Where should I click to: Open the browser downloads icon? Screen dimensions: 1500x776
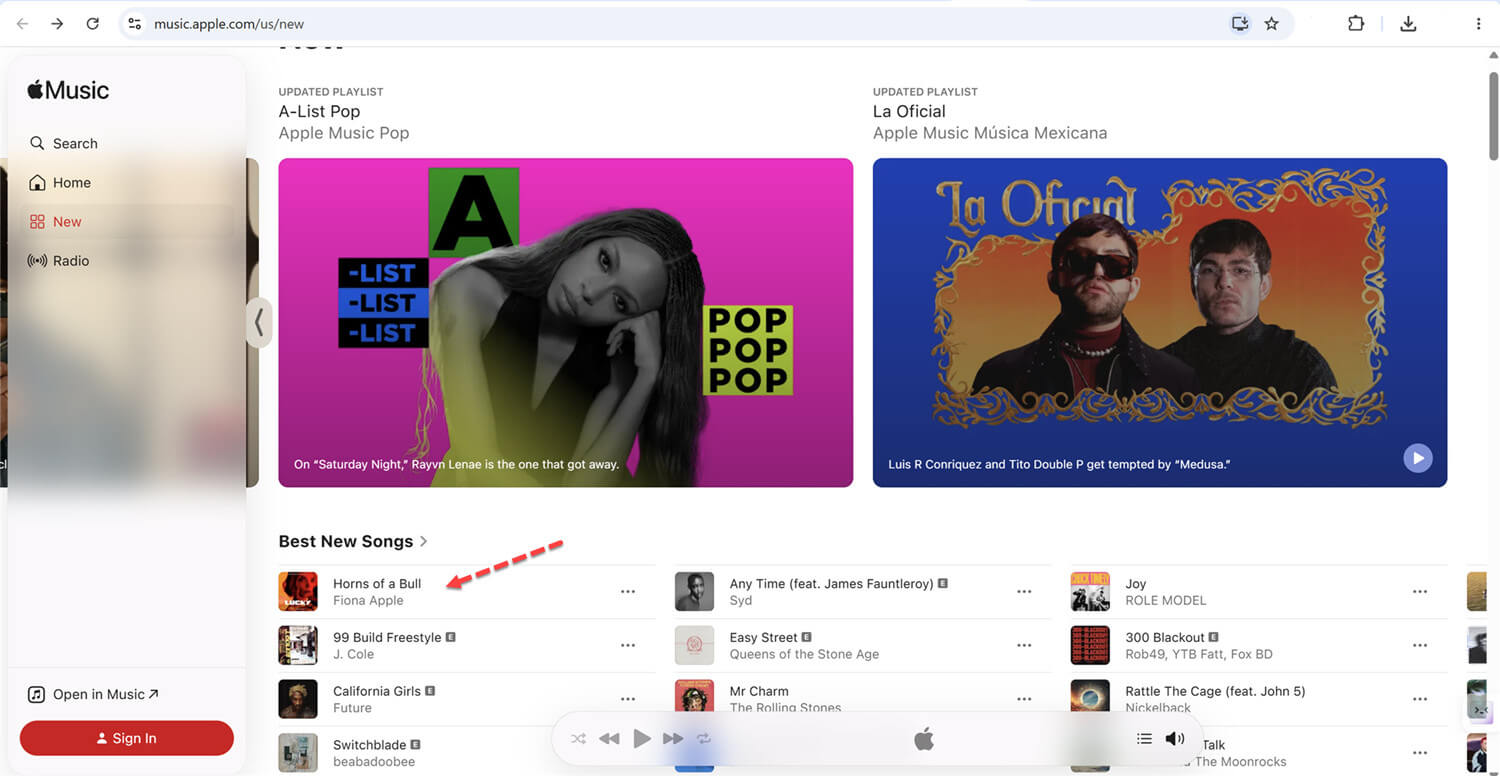coord(1408,24)
